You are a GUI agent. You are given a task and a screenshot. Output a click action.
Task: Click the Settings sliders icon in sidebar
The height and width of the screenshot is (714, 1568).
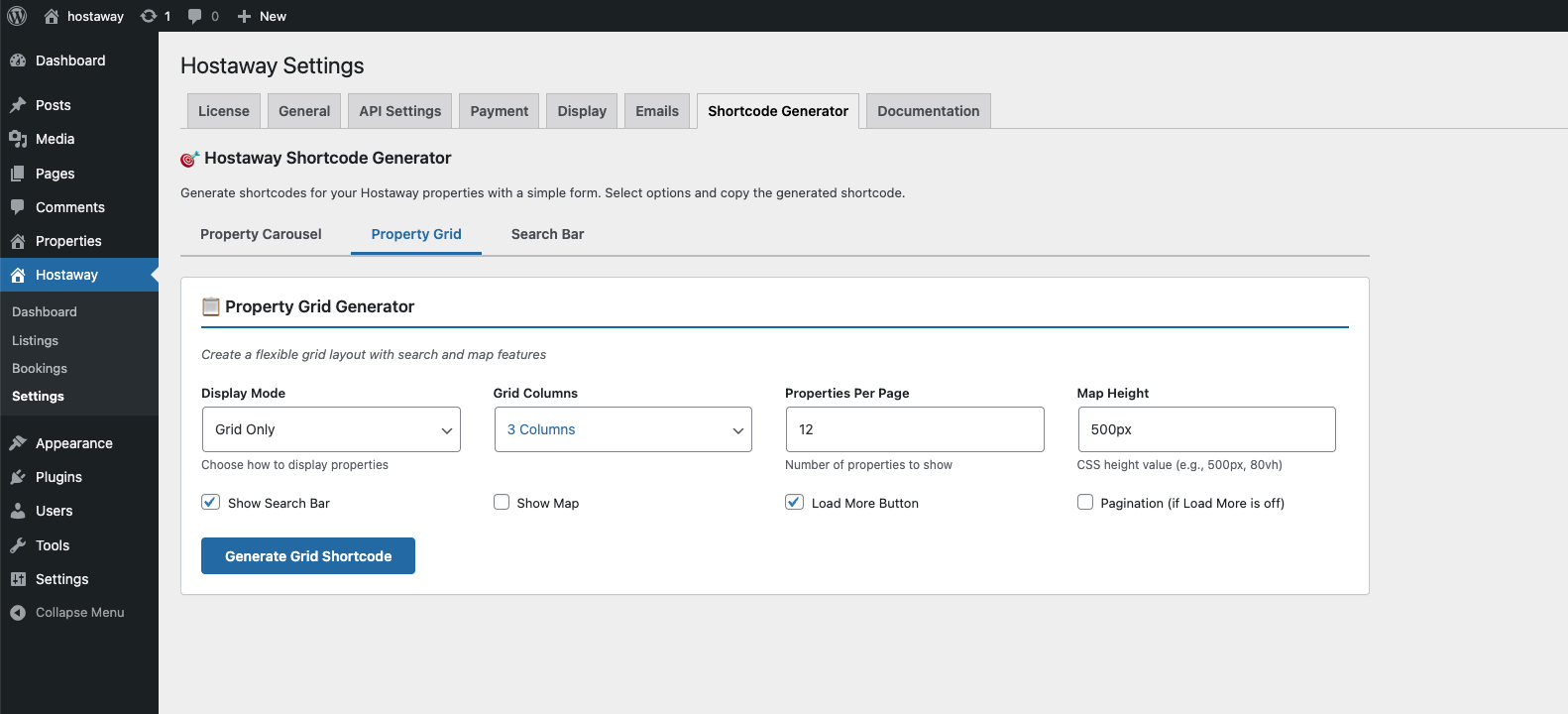coord(18,579)
